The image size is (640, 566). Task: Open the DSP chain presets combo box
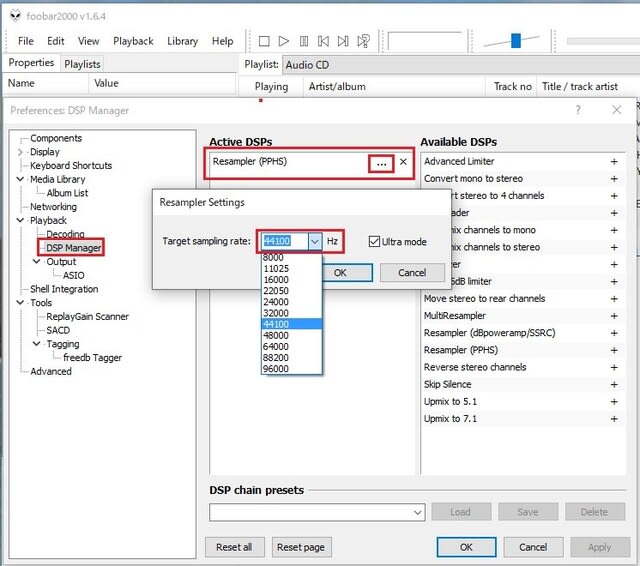[x=317, y=512]
